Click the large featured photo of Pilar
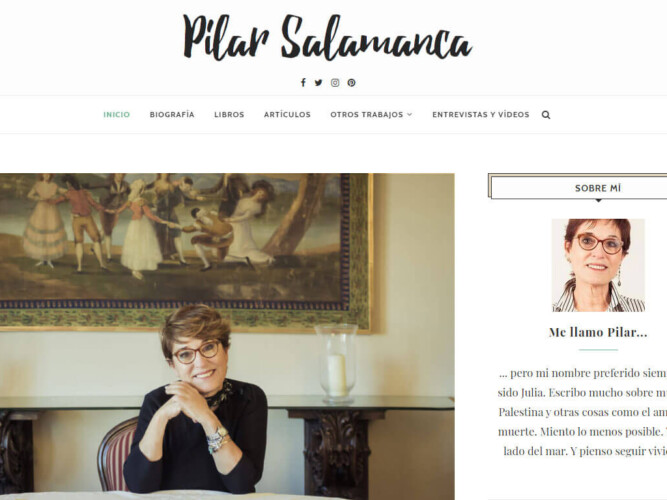Viewport: 667px width, 500px height. coord(227,336)
